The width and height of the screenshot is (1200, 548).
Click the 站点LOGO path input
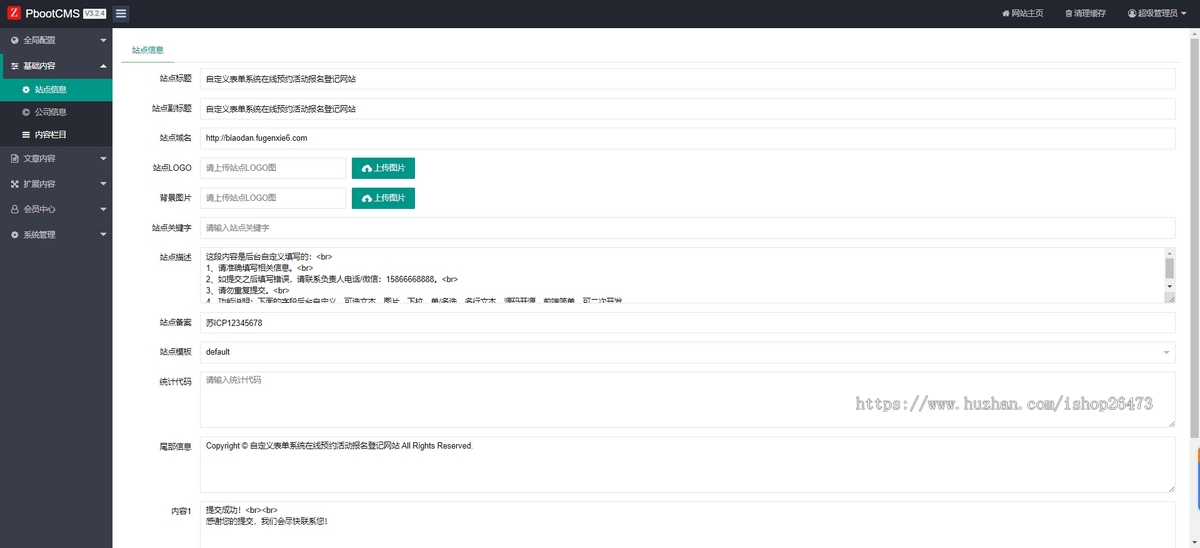(273, 168)
